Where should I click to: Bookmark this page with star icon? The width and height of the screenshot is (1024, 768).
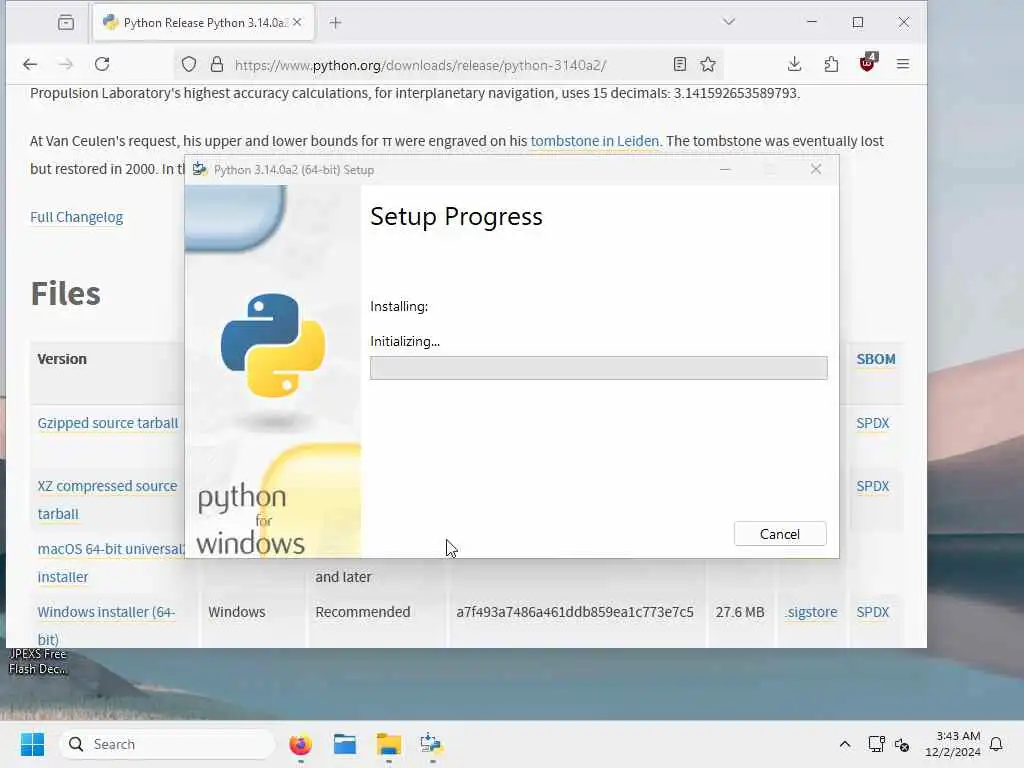(x=708, y=64)
